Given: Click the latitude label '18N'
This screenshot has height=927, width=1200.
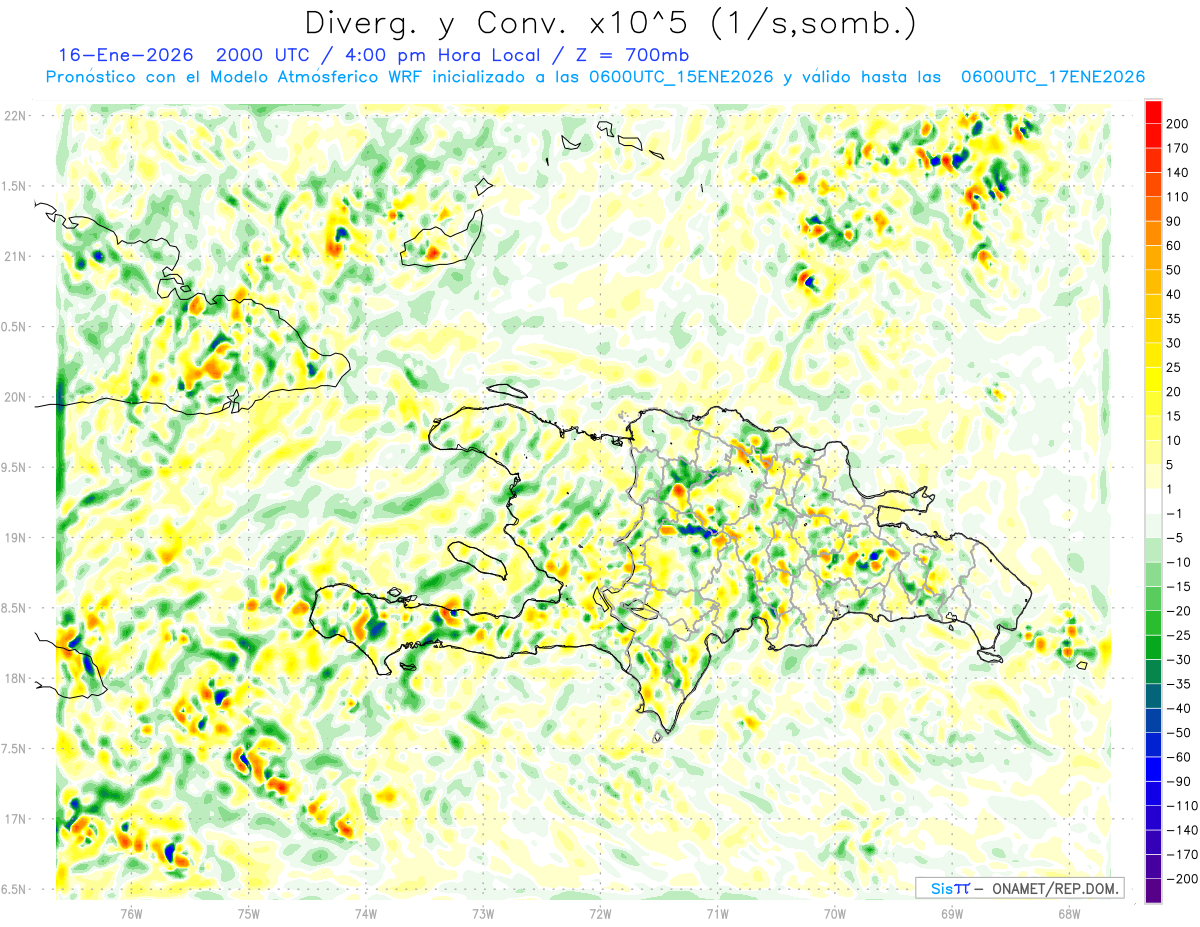Looking at the screenshot, I should pos(15,678).
